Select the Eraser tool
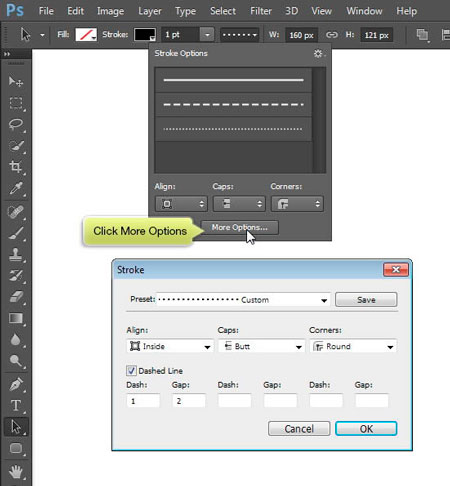The width and height of the screenshot is (450, 486). tap(16, 297)
